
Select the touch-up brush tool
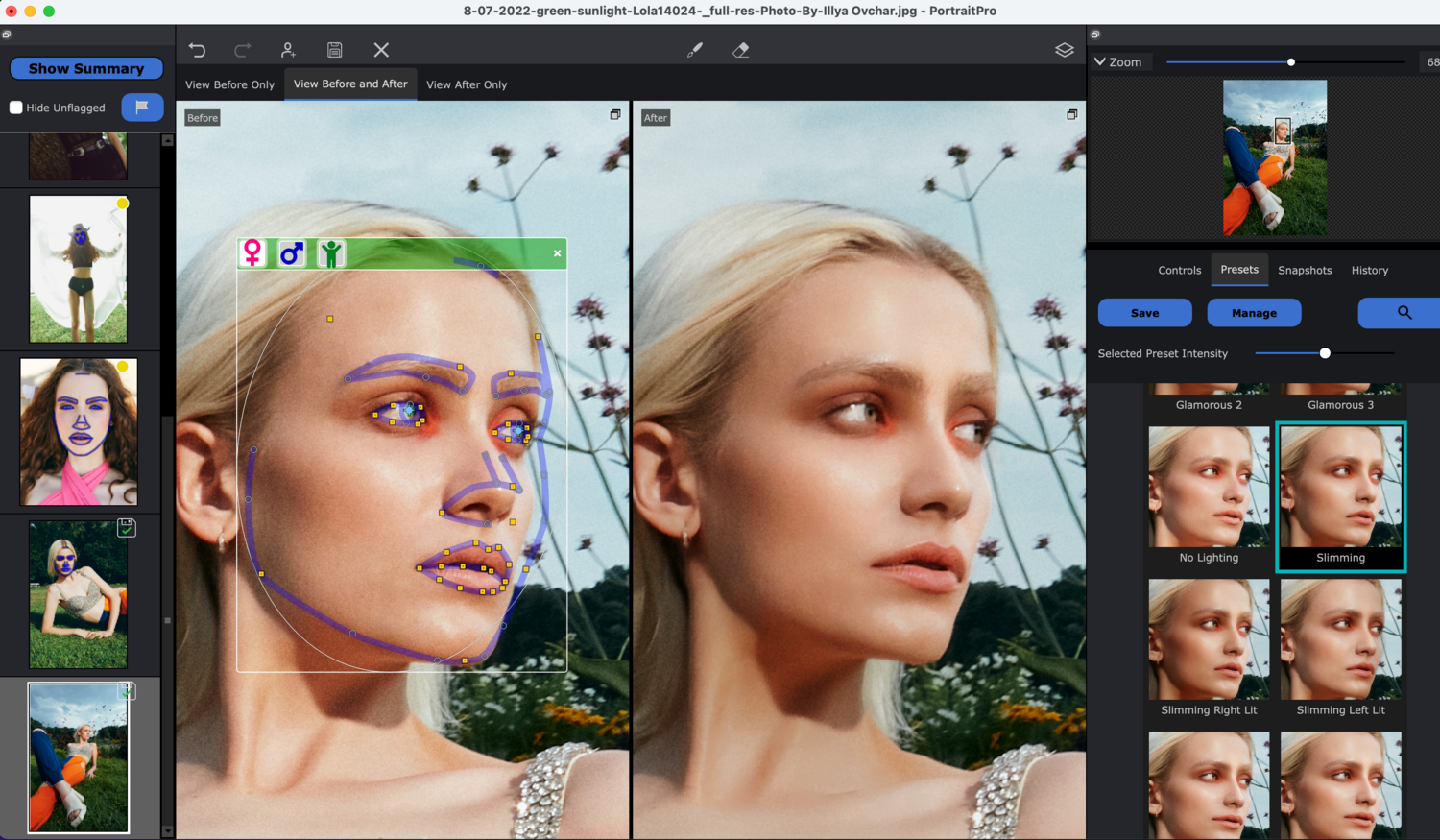(x=695, y=50)
